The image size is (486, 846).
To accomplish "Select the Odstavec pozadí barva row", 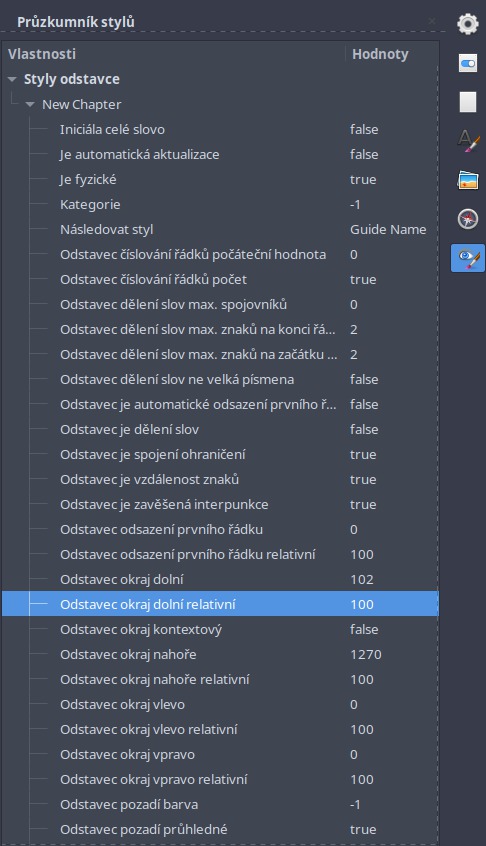I will click(x=220, y=804).
